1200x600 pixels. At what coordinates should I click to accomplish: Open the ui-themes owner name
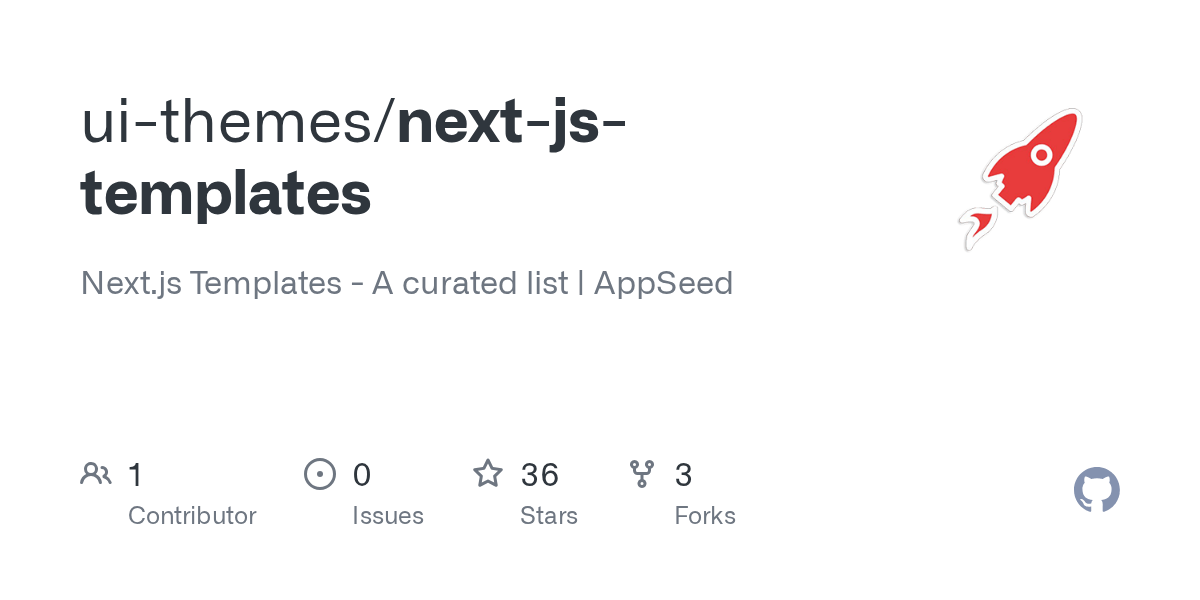pyautogui.click(x=229, y=123)
